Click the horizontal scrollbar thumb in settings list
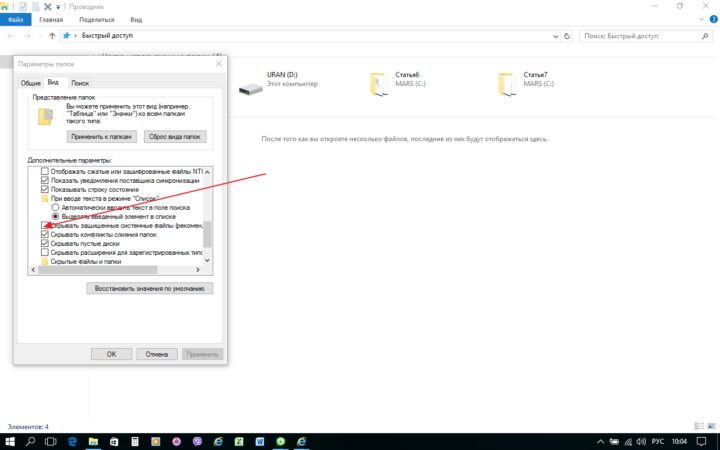The image size is (720, 450). [x=97, y=270]
